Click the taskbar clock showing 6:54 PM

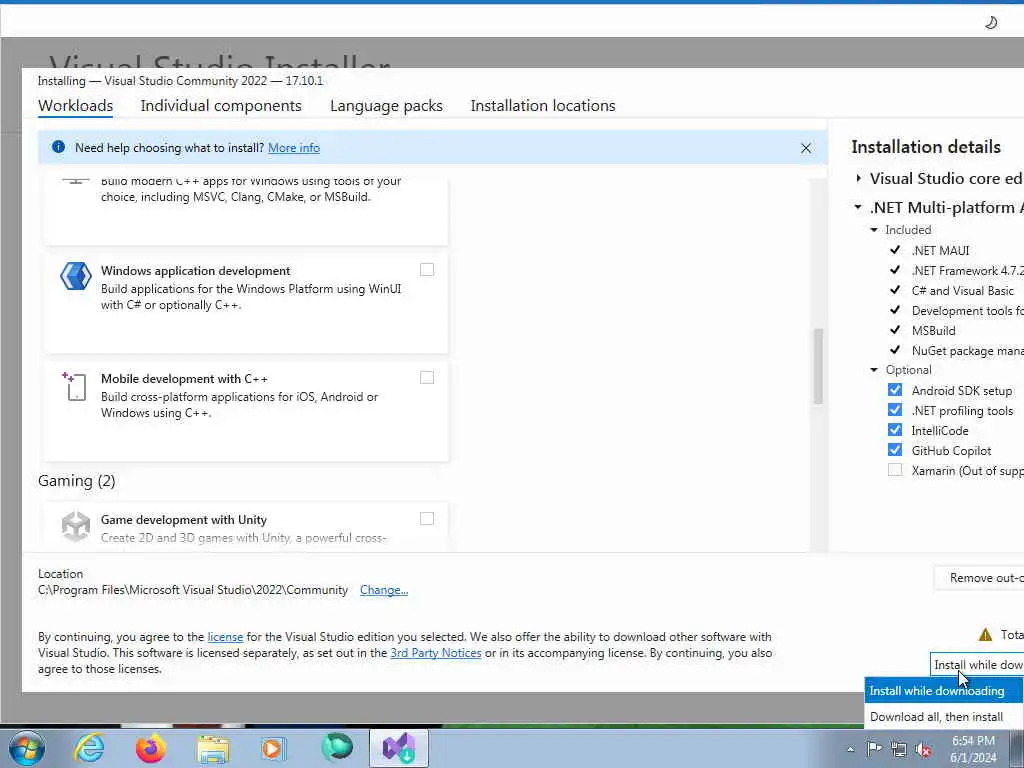[973, 749]
